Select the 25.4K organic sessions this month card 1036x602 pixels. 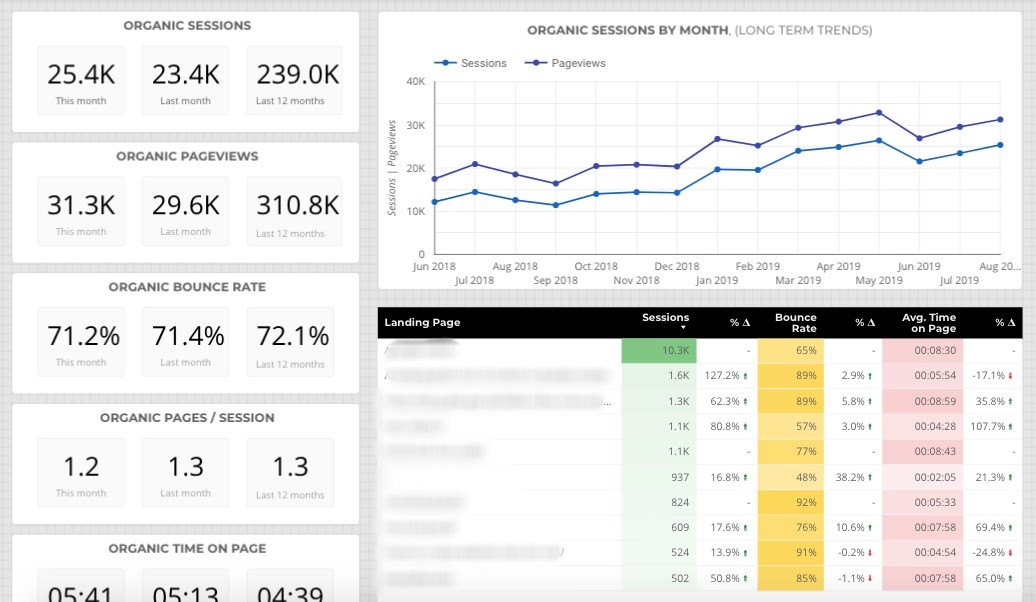point(81,80)
